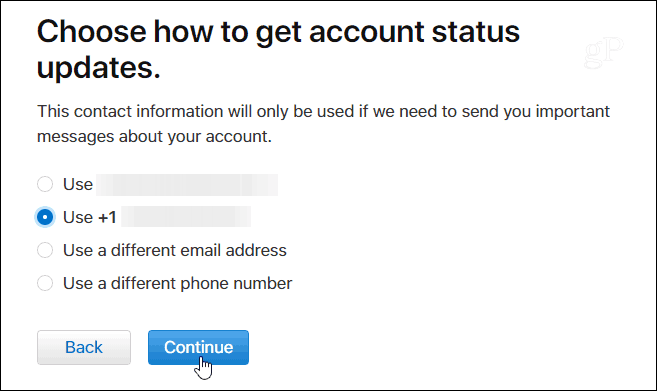Viewport: 657px width, 391px height.
Task: Click the 'Use a different email address' label text
Action: [x=175, y=250]
